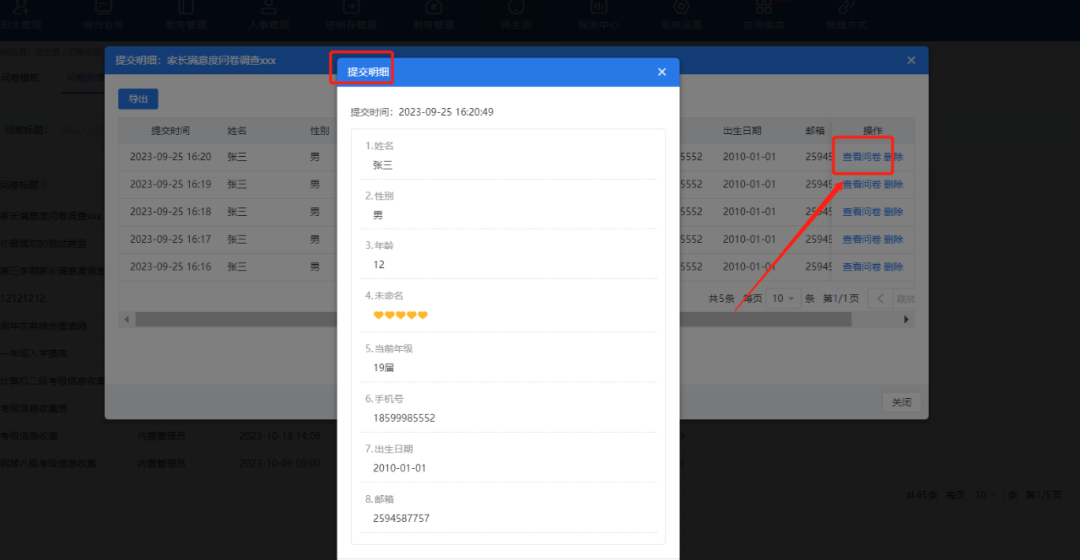Click the 出生日期 column header
Viewport: 1080px width, 560px height.
tap(742, 131)
